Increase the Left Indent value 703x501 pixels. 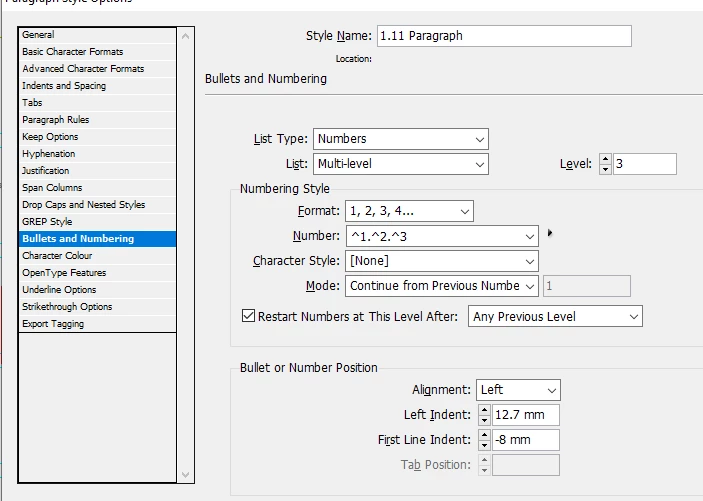click(x=484, y=410)
